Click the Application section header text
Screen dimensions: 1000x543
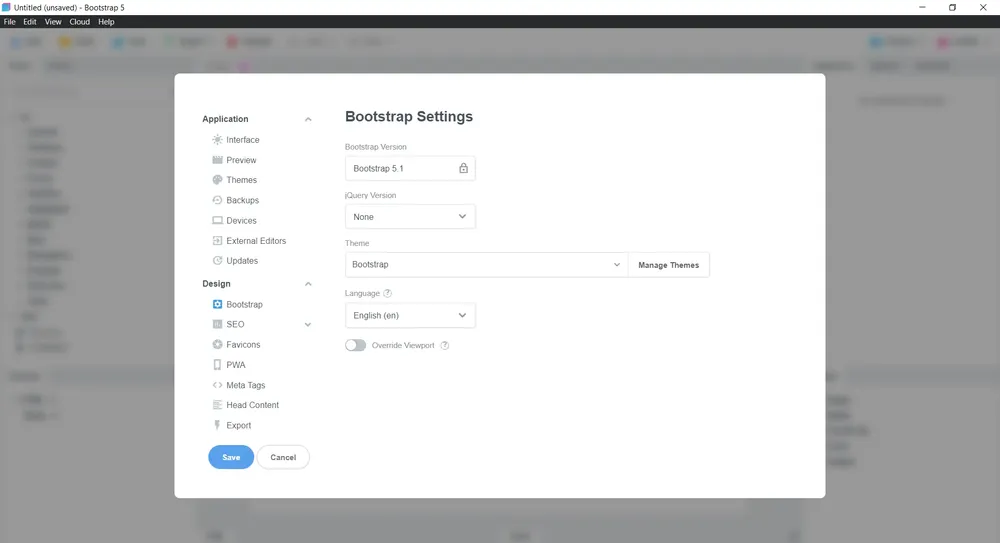point(225,119)
